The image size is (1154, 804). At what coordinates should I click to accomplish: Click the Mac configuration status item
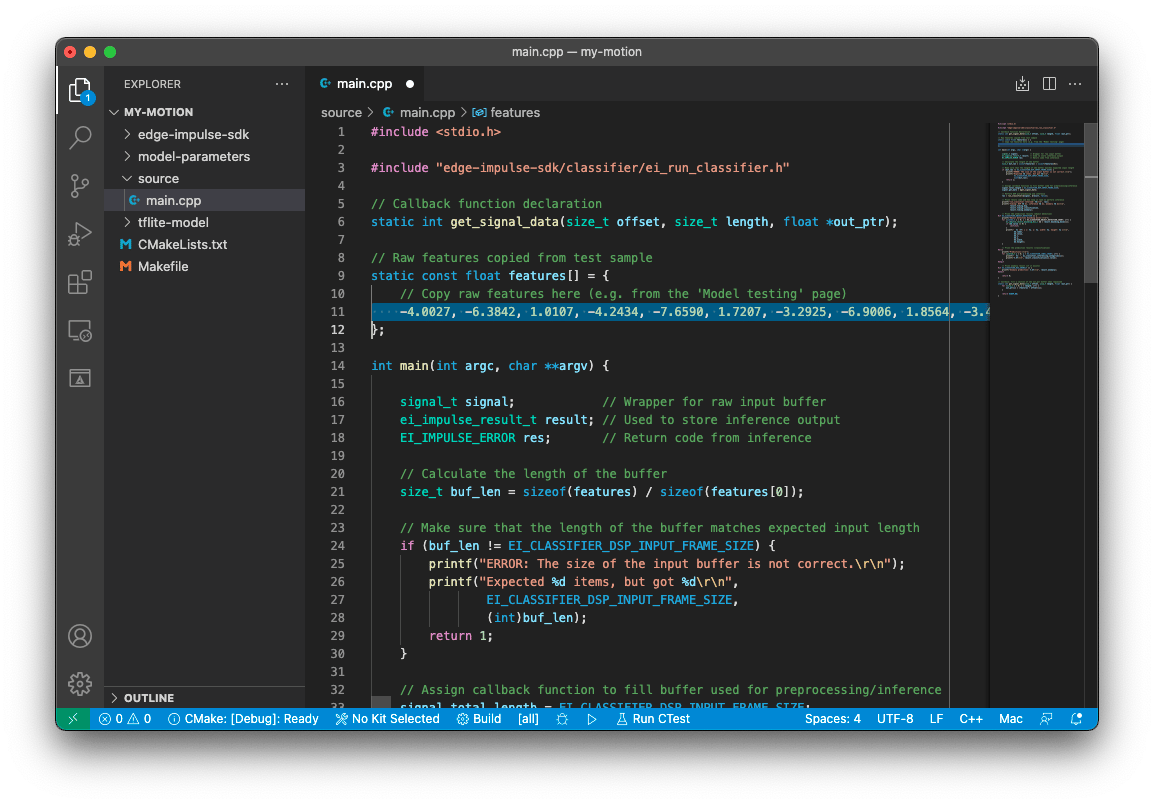[1010, 719]
